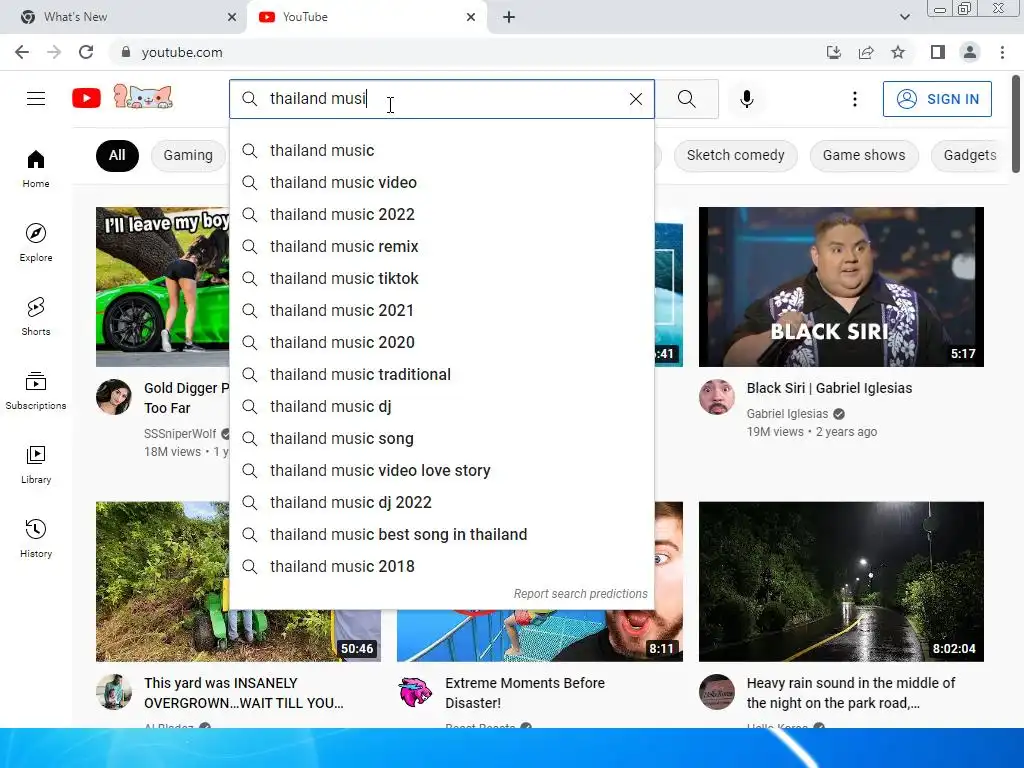Select the All filter chip
This screenshot has width=1024, height=768.
(x=117, y=155)
